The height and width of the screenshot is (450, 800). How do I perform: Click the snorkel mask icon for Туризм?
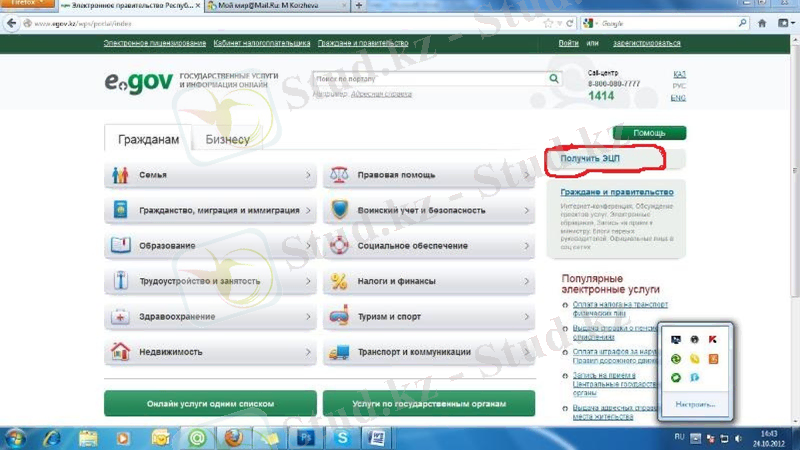tap(339, 316)
